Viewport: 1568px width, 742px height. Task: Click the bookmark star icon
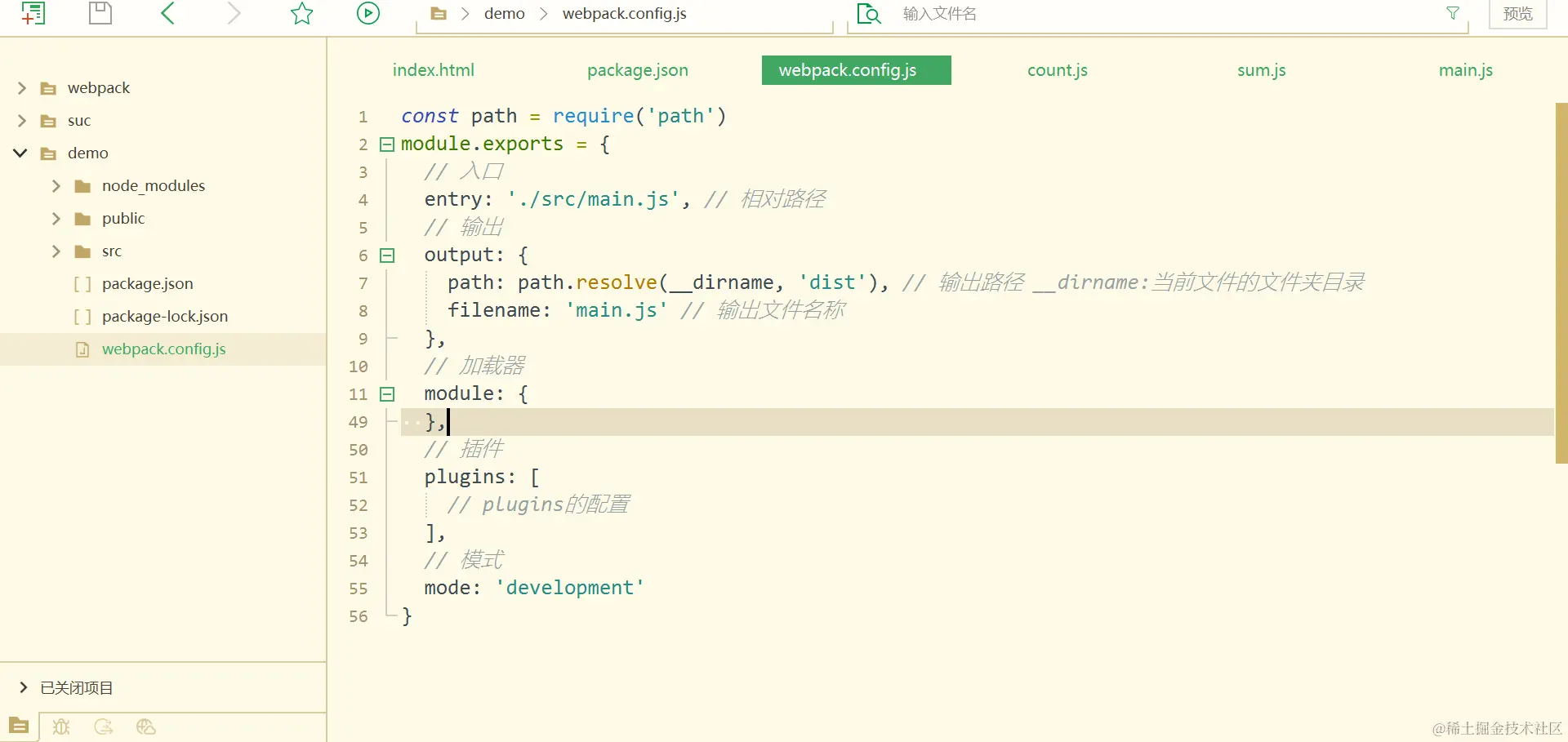click(302, 13)
